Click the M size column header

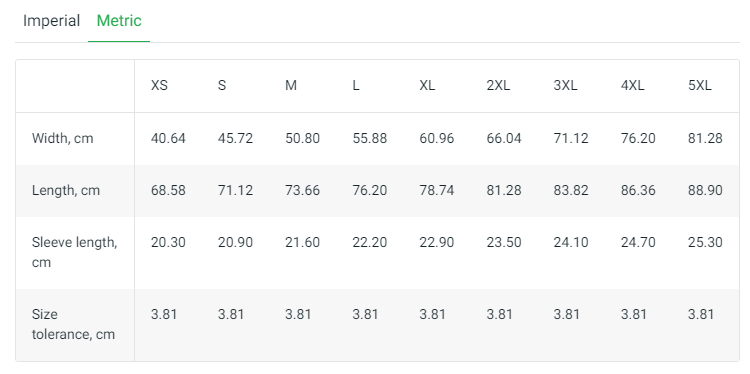(291, 86)
